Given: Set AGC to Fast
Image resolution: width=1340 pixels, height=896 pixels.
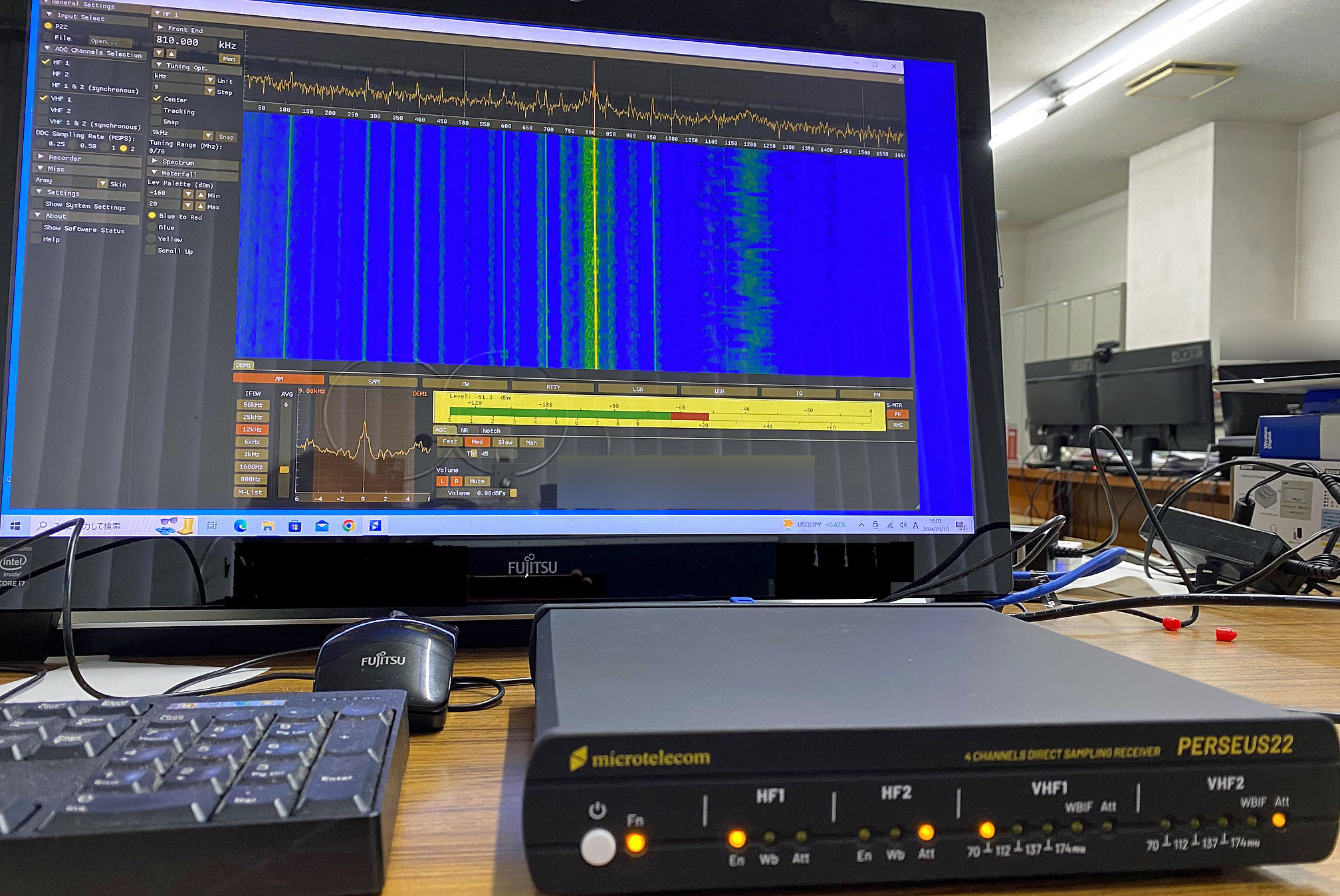Looking at the screenshot, I should click(449, 441).
